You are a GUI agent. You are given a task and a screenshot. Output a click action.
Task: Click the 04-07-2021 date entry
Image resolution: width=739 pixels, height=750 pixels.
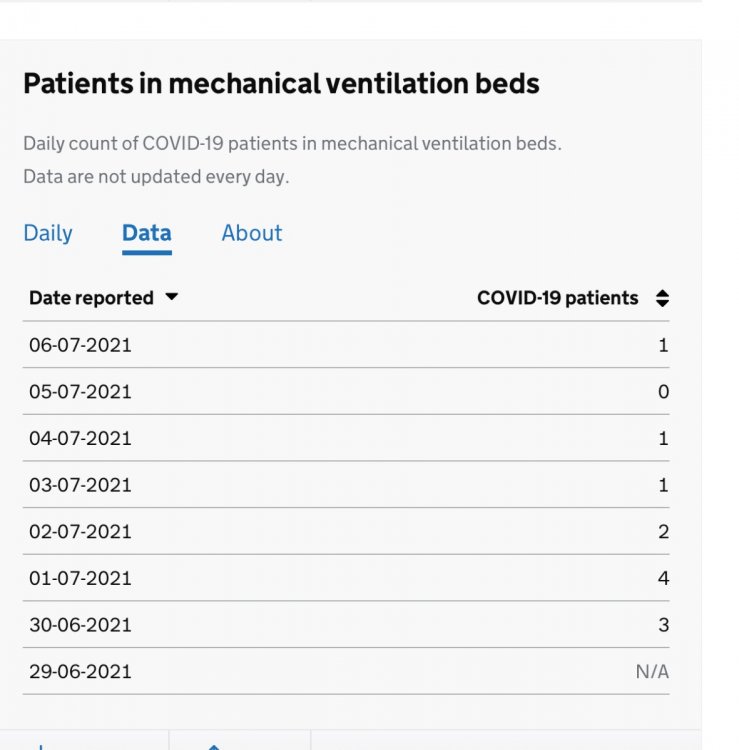[80, 438]
